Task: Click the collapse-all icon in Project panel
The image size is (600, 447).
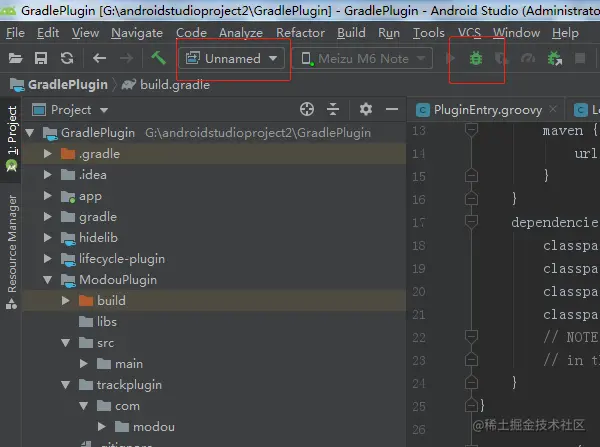Action: point(337,109)
